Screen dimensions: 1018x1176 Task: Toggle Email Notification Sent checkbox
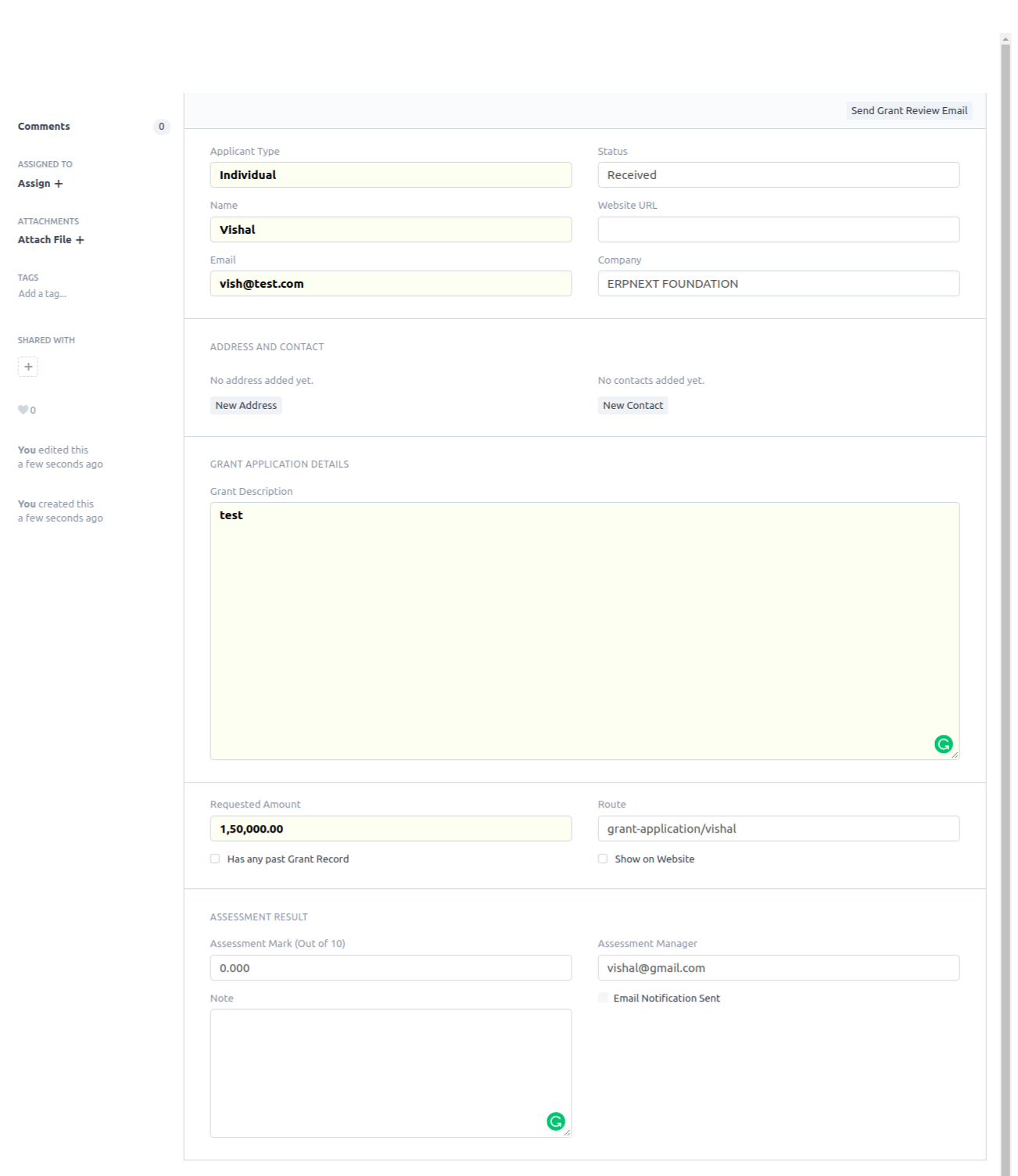click(x=603, y=998)
